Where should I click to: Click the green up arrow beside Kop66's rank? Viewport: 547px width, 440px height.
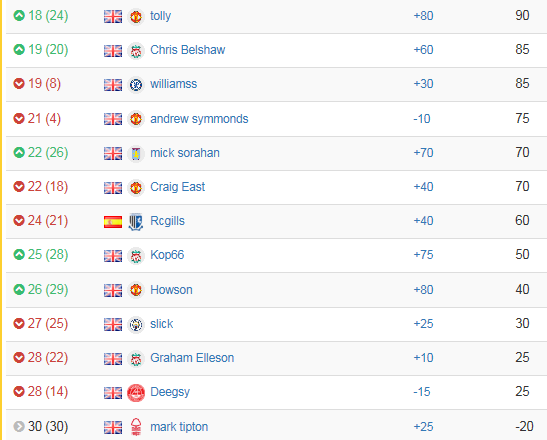coord(19,255)
